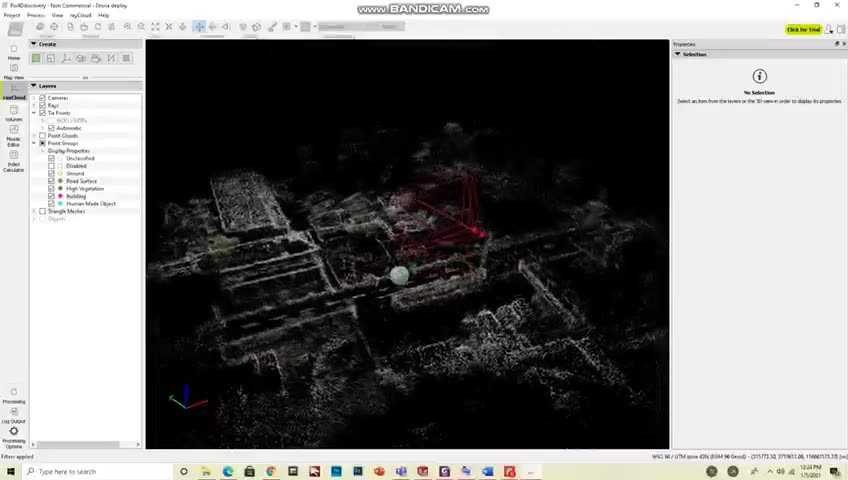Click the clipping box toolbar icon
Viewport: 848px width, 480px height.
(x=243, y=26)
